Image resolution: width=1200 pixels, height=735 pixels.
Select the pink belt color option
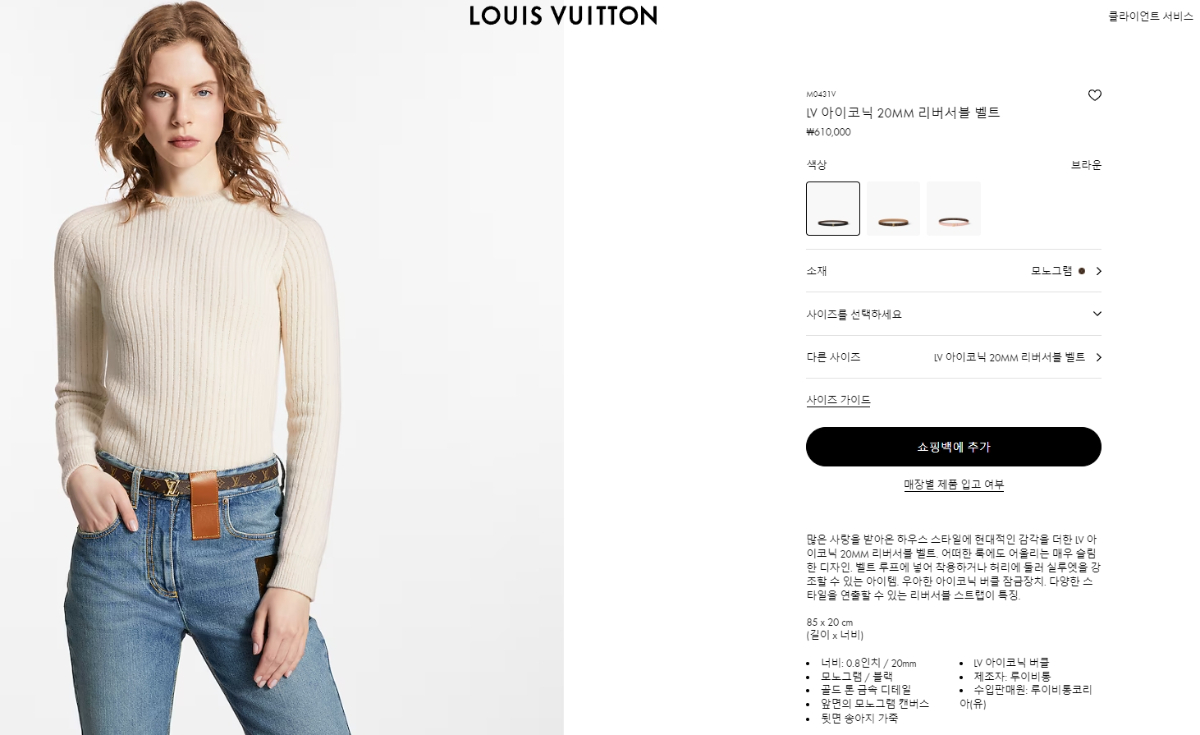click(953, 208)
